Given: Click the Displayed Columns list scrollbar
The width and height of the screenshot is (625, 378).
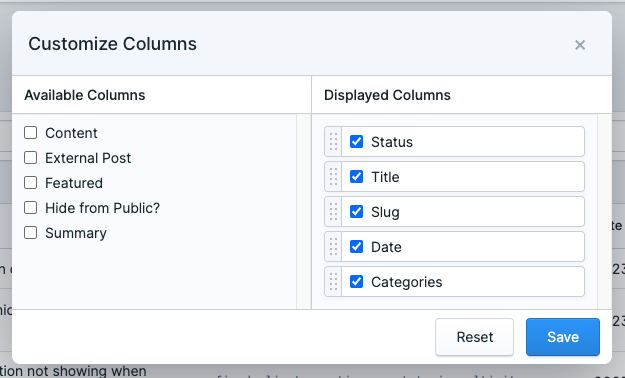Looking at the screenshot, I should click(604, 212).
